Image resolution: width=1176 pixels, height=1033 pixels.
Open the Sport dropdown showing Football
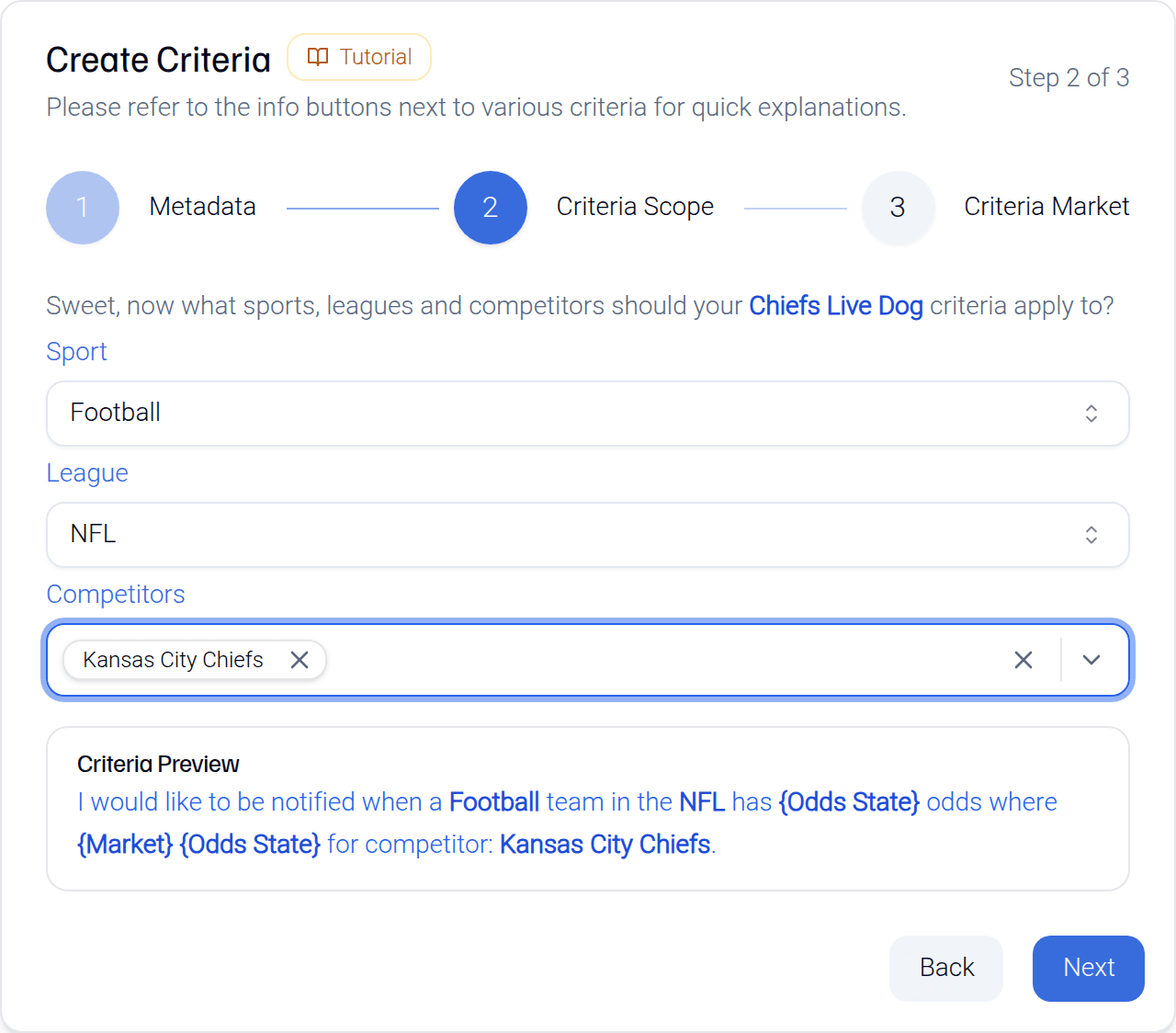coord(588,414)
